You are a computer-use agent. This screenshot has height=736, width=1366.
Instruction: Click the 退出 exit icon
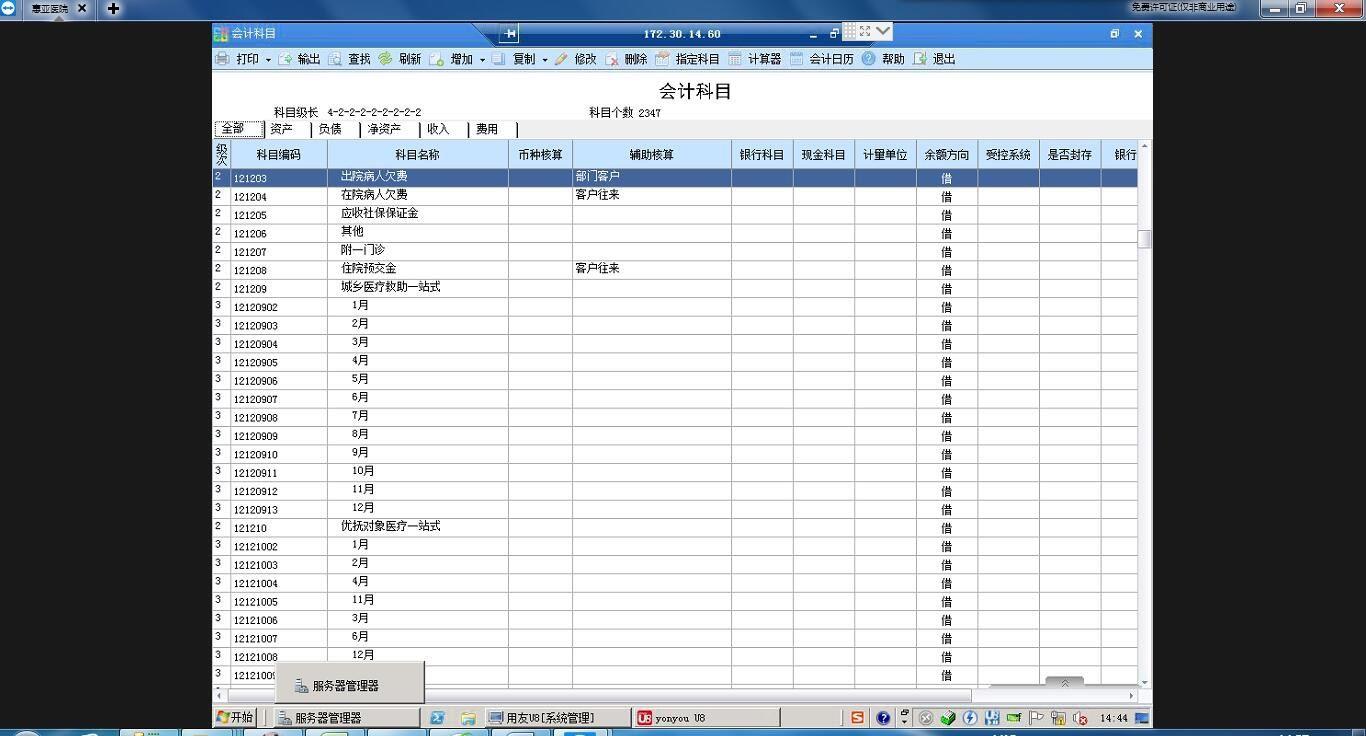pyautogui.click(x=919, y=59)
